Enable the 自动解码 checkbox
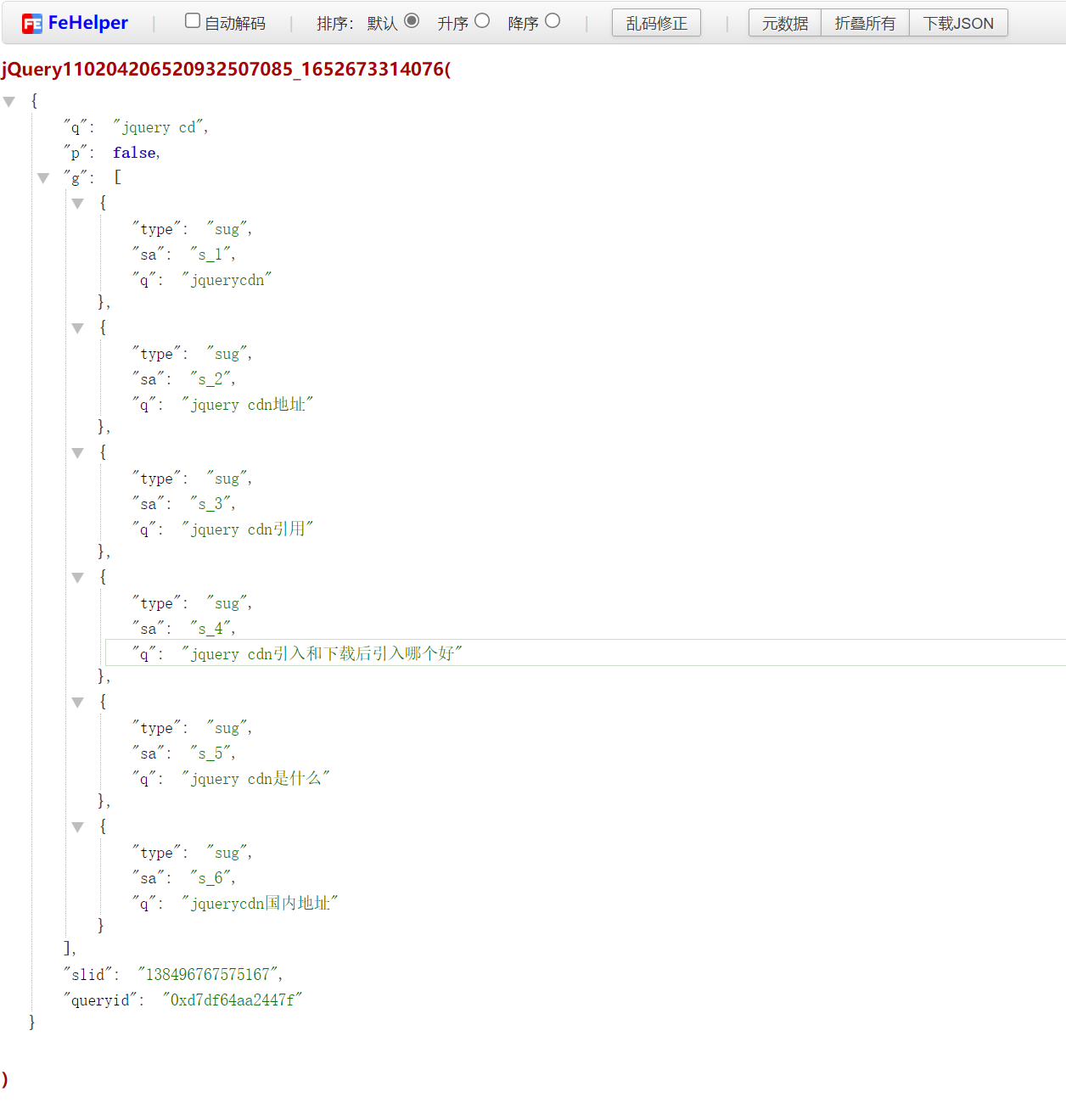The height and width of the screenshot is (1120, 1066). point(193,21)
